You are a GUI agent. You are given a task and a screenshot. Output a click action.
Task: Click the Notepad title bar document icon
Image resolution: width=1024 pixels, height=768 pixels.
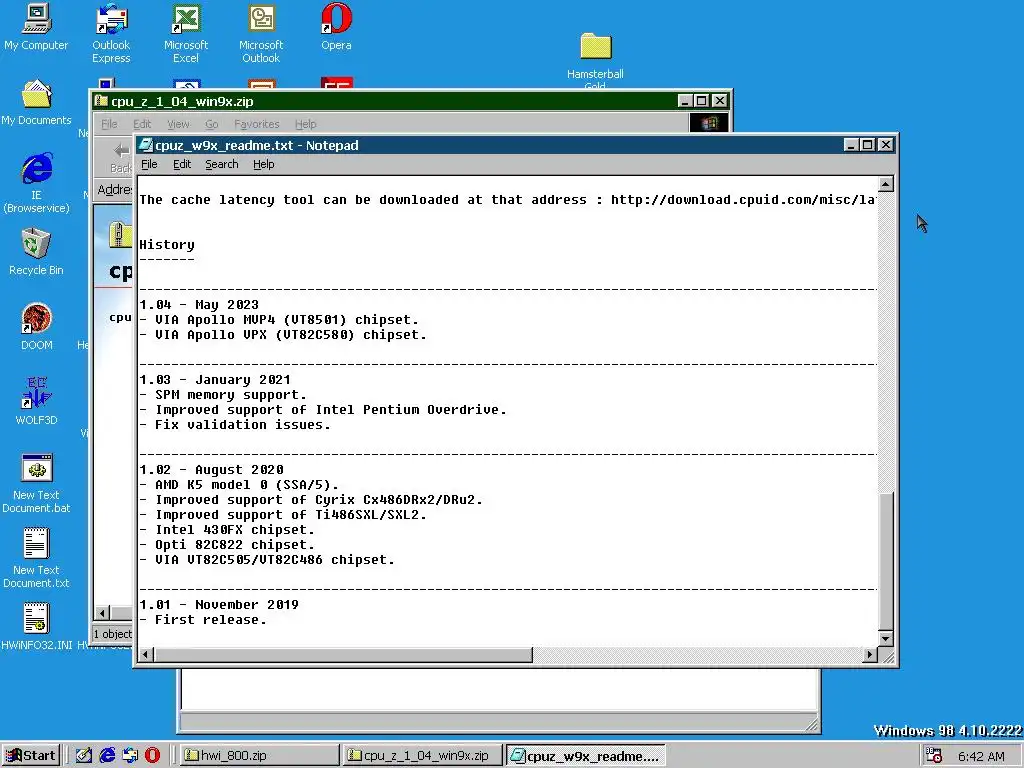[146, 145]
